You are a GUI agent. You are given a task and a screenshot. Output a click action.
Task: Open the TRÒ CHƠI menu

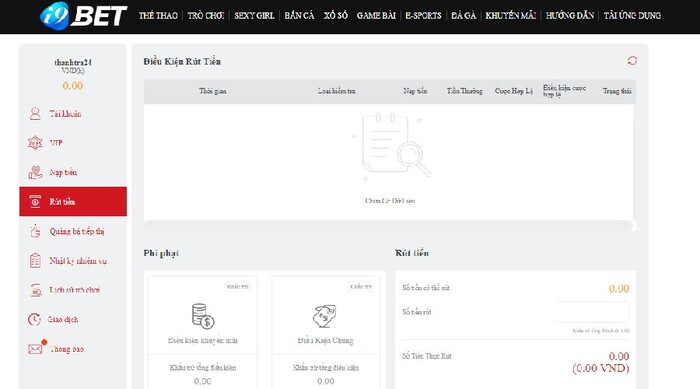pos(206,16)
